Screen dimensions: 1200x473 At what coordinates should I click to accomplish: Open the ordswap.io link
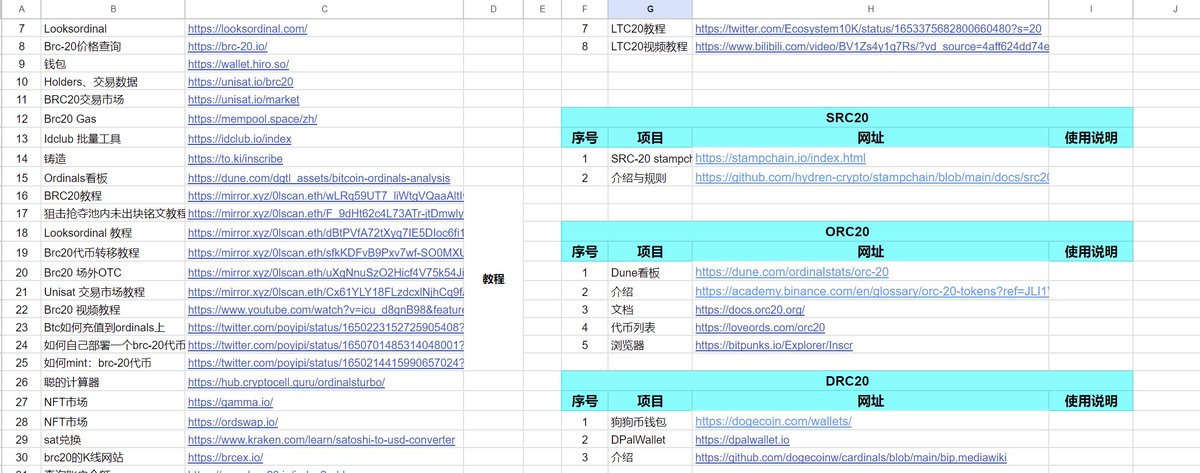[233, 422]
